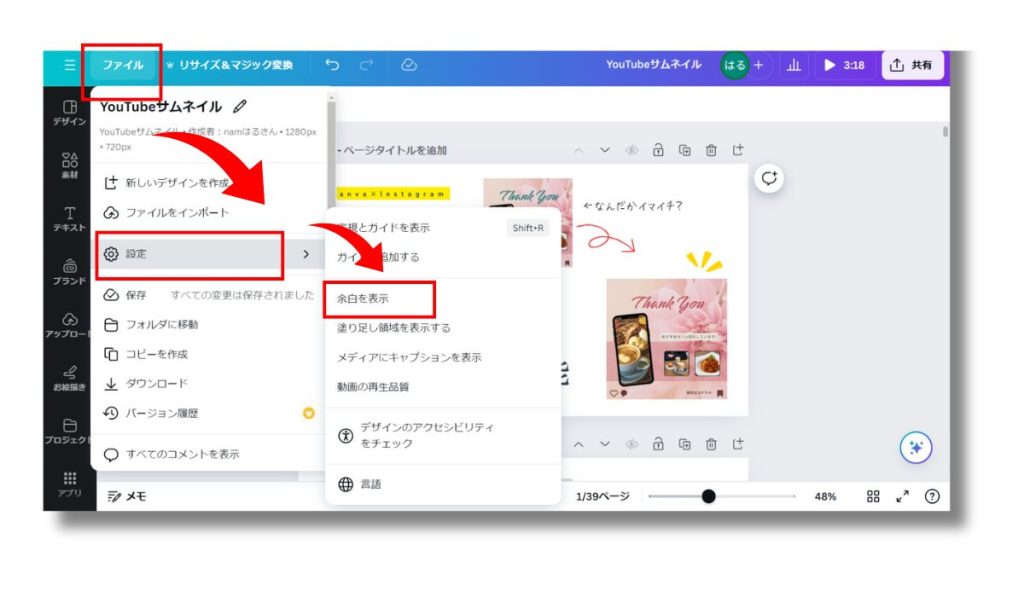Click the help question mark icon
1024x597 pixels.
931,496
